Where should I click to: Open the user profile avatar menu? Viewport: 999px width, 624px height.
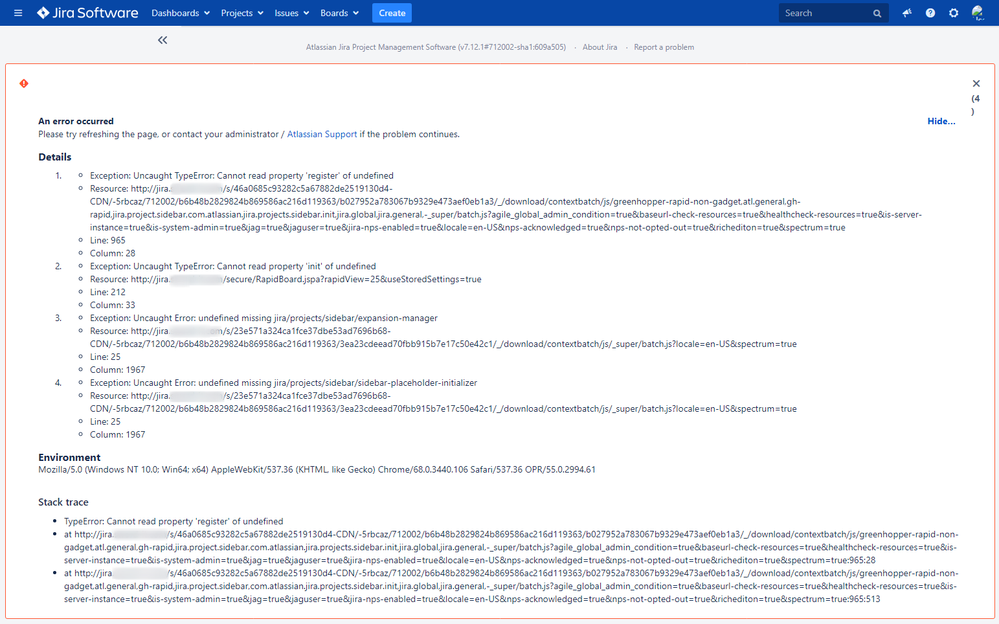point(978,13)
